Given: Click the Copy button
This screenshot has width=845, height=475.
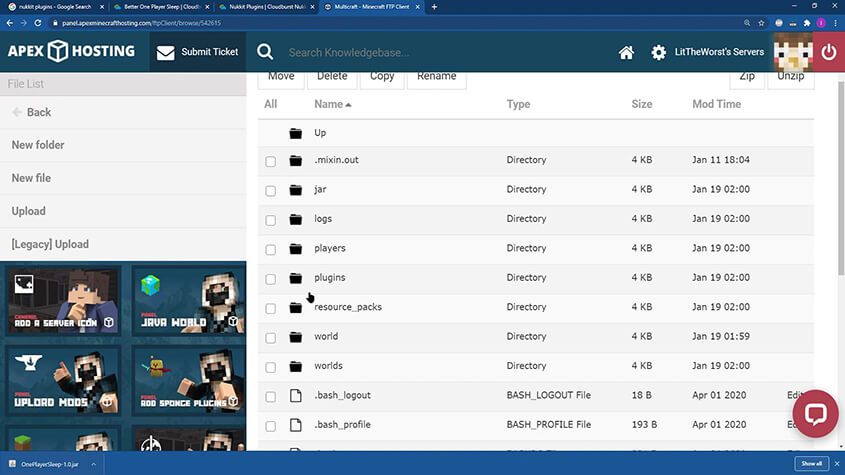Looking at the screenshot, I should 382,78.
